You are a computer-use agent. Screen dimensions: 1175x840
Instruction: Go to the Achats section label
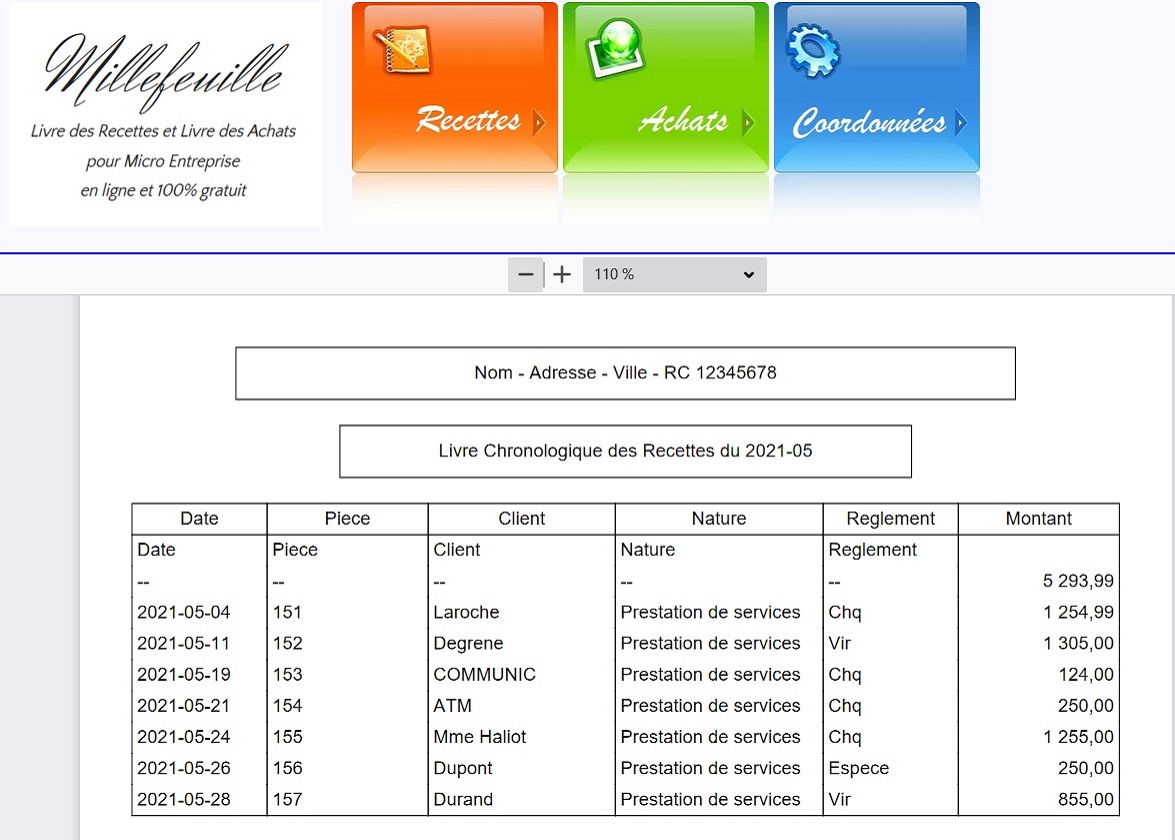[683, 121]
